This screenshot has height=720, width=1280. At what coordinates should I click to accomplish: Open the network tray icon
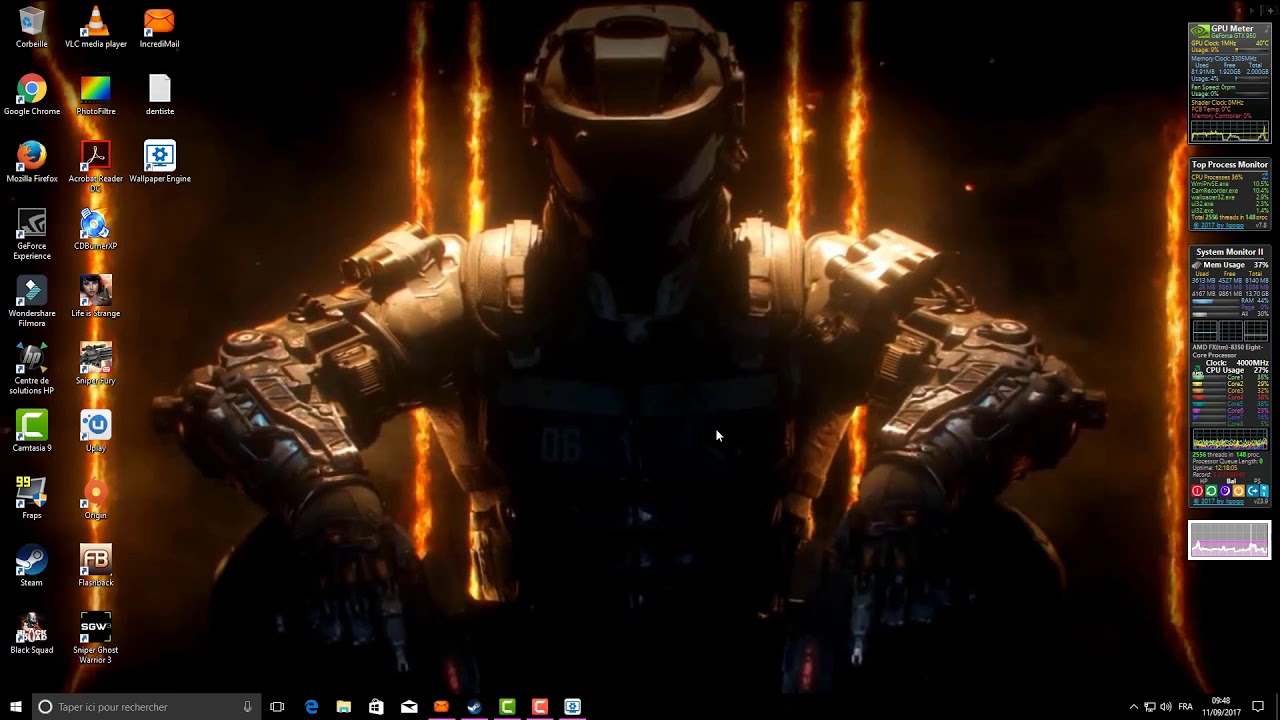coord(1149,707)
